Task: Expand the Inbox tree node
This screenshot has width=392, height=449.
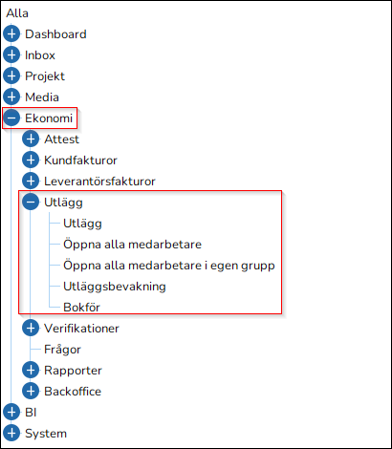Action: coord(12,55)
